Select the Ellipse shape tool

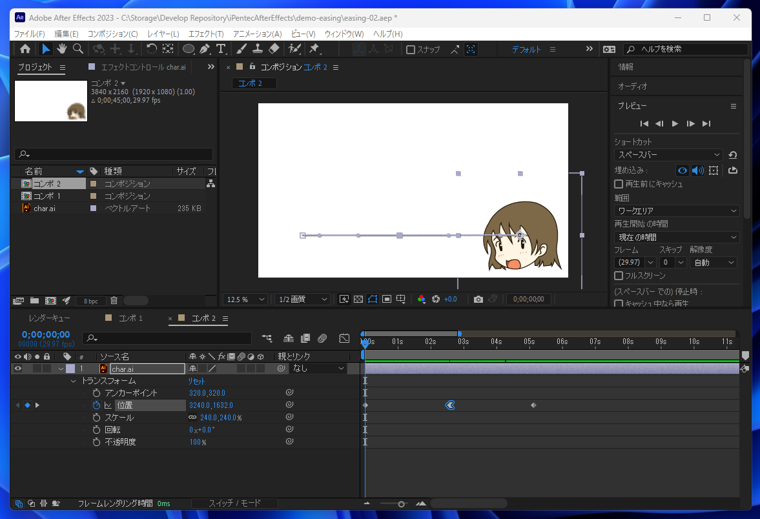(188, 49)
